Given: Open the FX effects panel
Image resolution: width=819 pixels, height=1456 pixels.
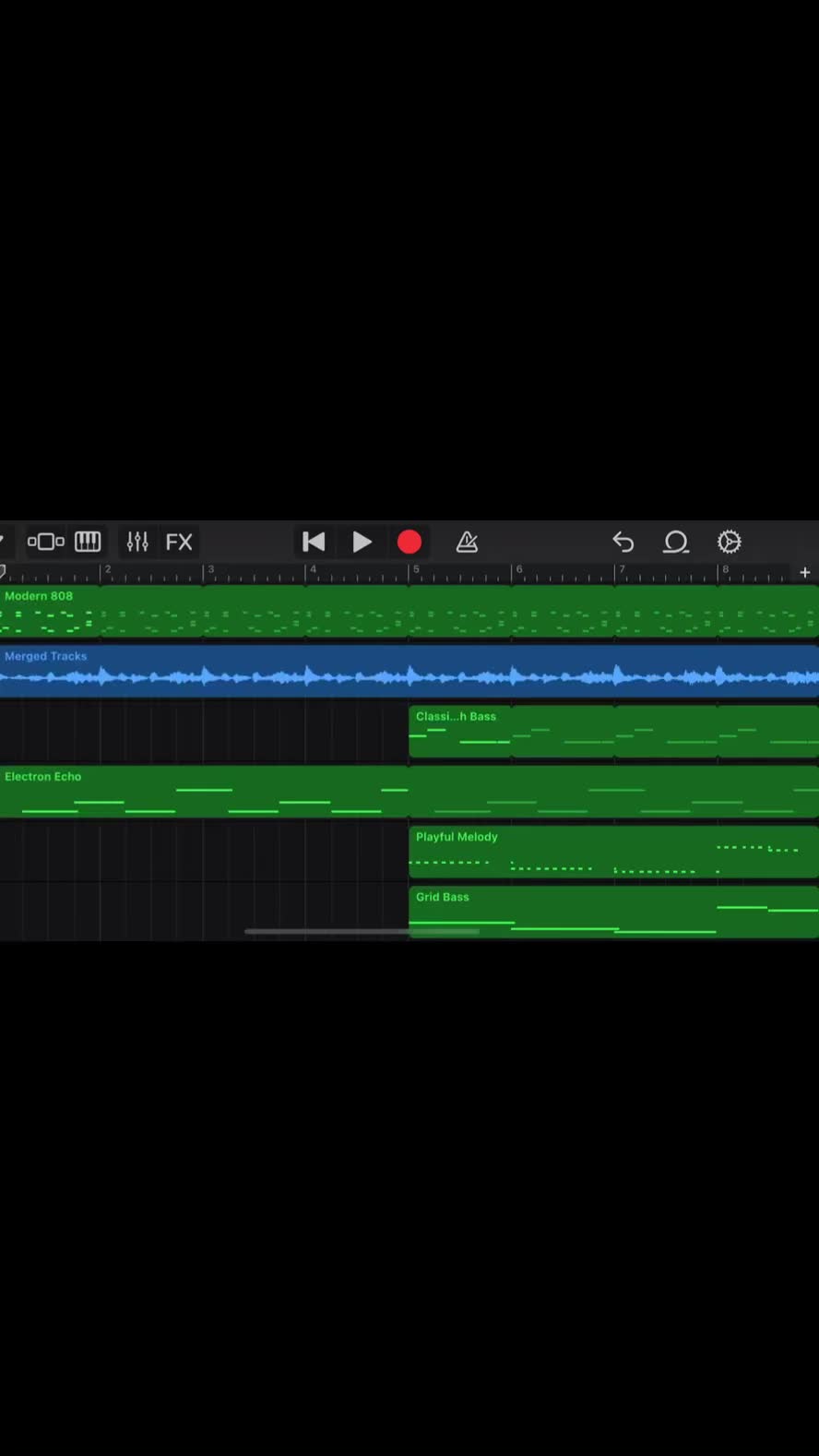Looking at the screenshot, I should pos(179,542).
